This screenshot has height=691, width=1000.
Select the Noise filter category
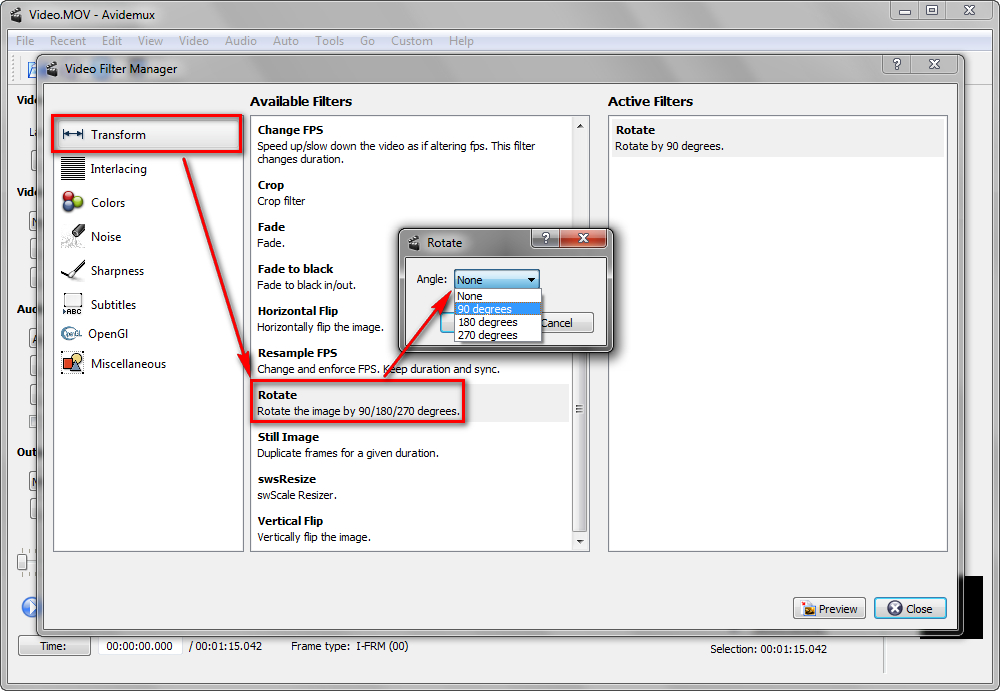pos(105,237)
